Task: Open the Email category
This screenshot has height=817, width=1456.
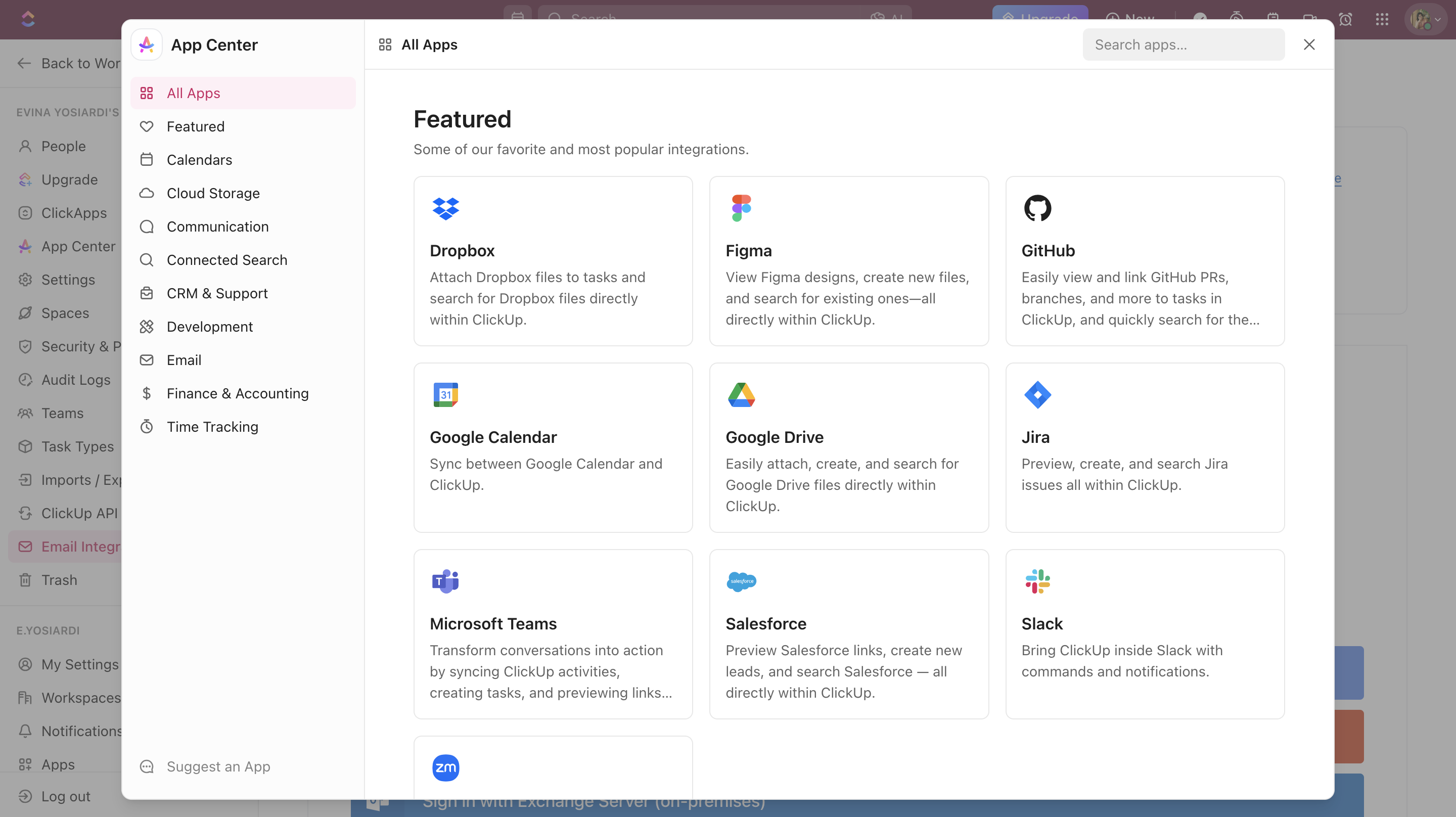Action: click(x=243, y=360)
